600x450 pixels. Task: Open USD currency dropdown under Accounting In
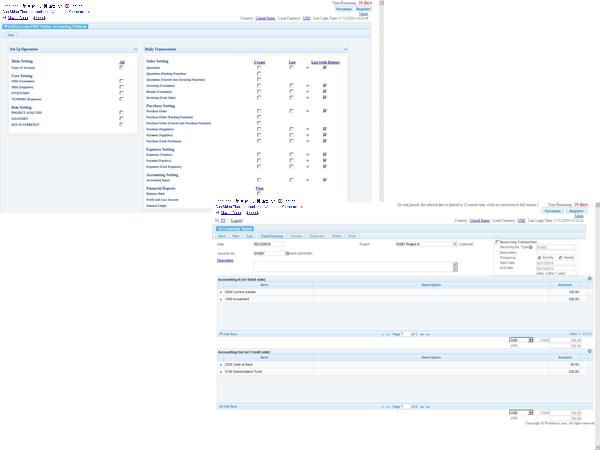(521, 340)
